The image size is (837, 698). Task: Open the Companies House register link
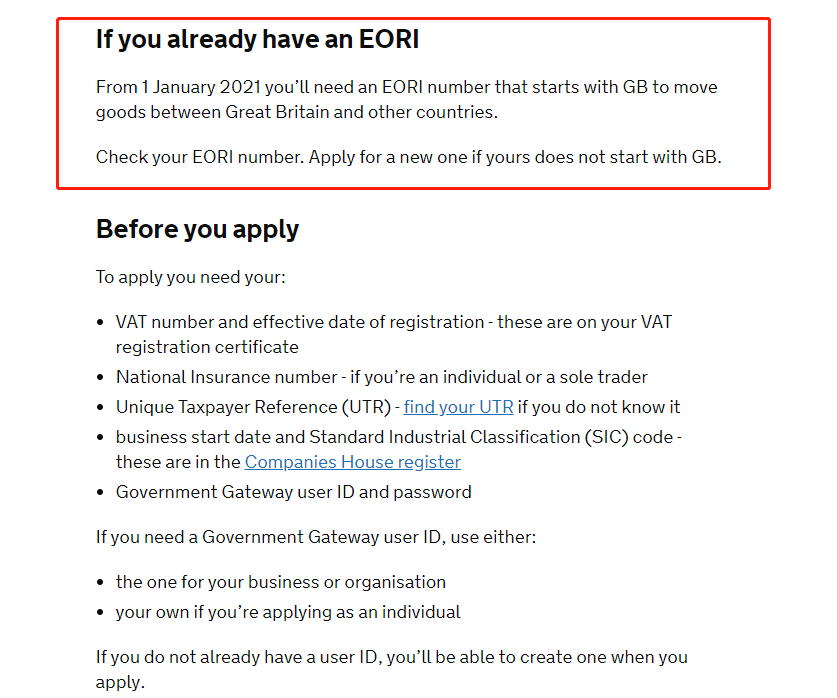tap(352, 462)
